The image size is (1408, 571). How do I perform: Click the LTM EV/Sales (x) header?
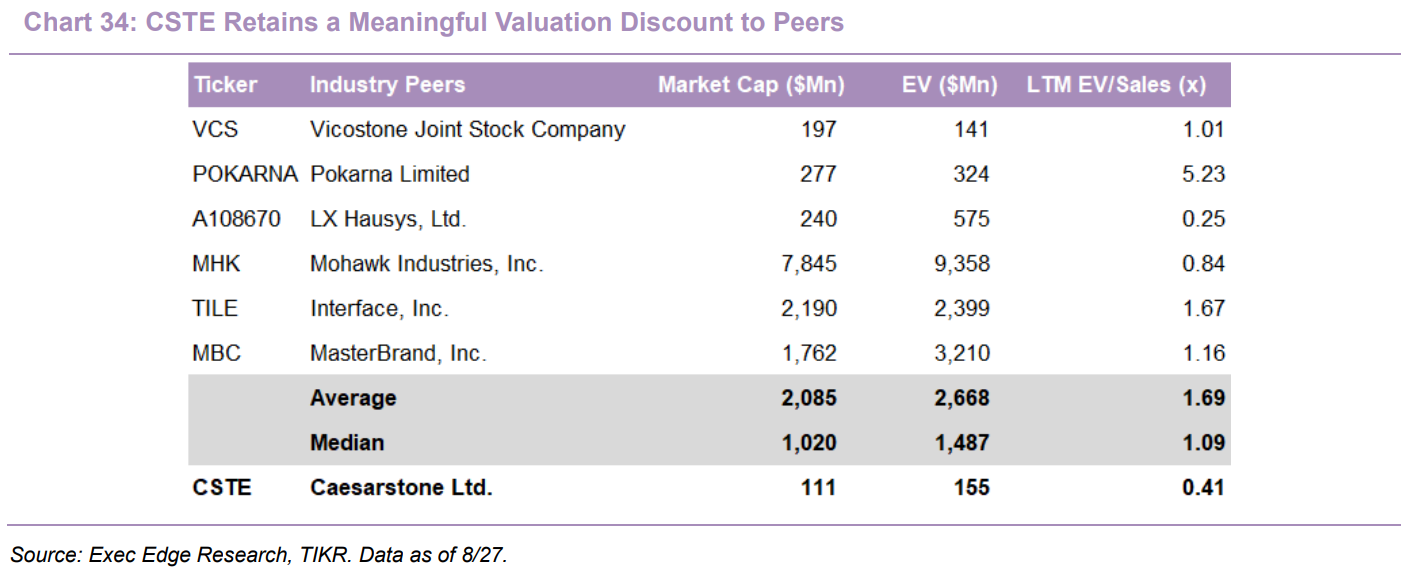(1116, 85)
